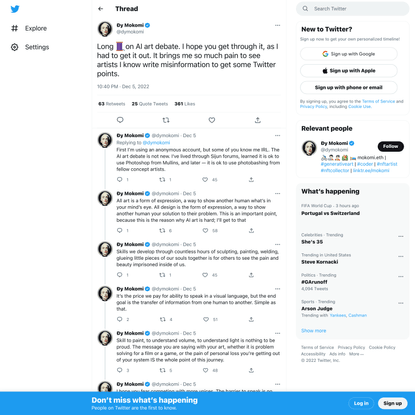Focus the Search Twitter field
The width and height of the screenshot is (415, 415).
[353, 9]
